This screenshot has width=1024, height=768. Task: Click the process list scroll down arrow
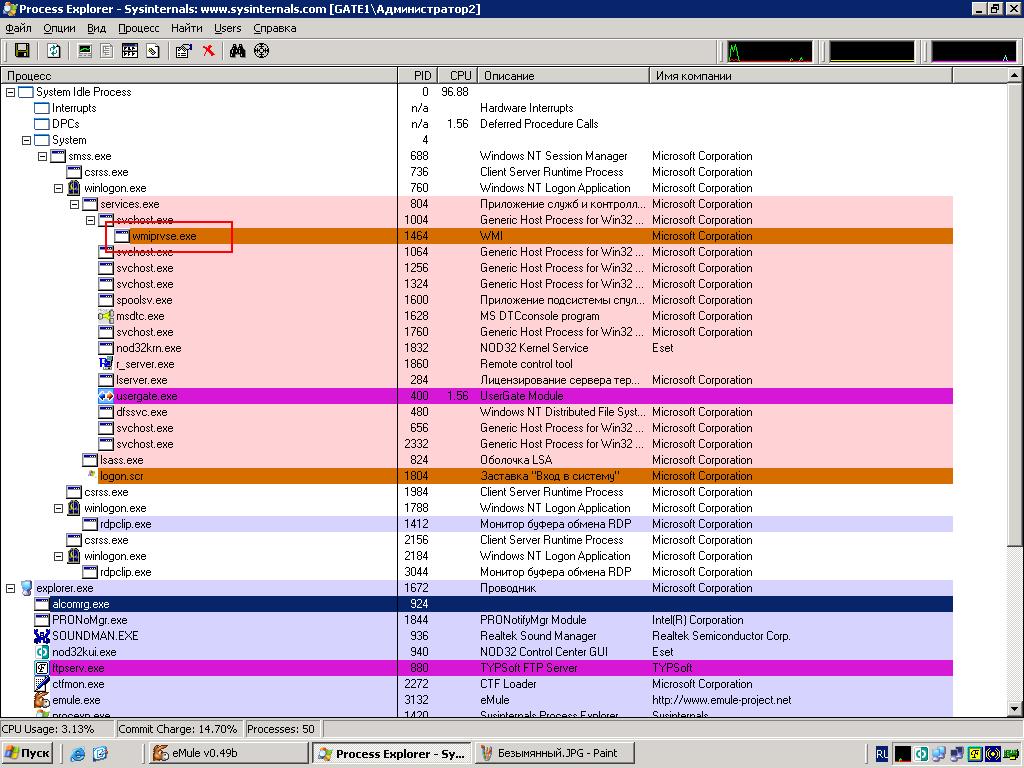(x=1016, y=709)
